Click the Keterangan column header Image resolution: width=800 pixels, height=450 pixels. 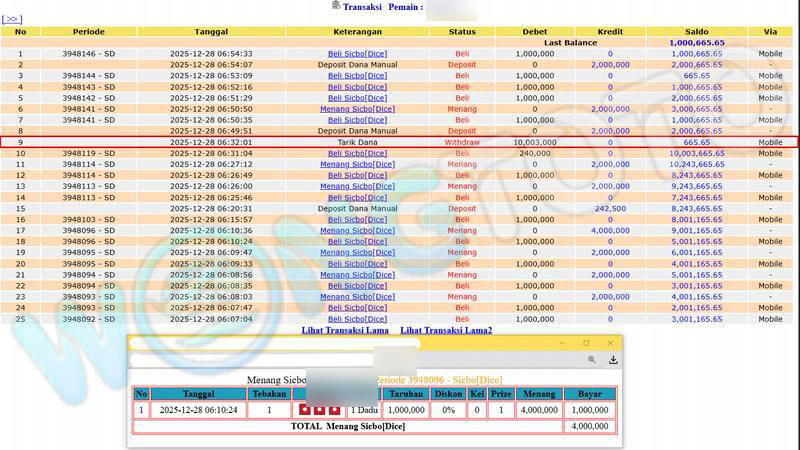357,32
